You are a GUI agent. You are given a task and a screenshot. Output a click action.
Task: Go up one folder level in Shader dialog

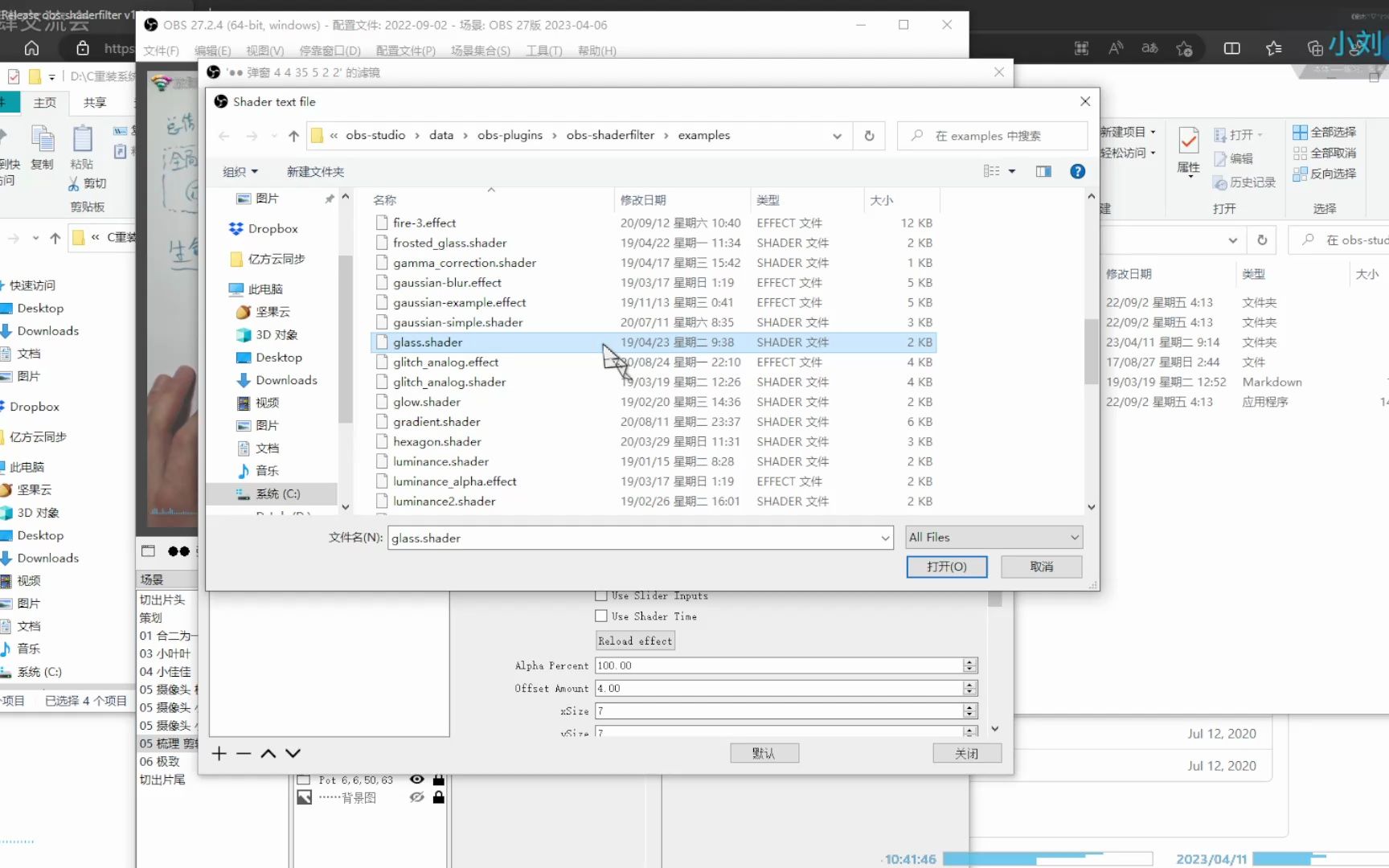pyautogui.click(x=293, y=136)
